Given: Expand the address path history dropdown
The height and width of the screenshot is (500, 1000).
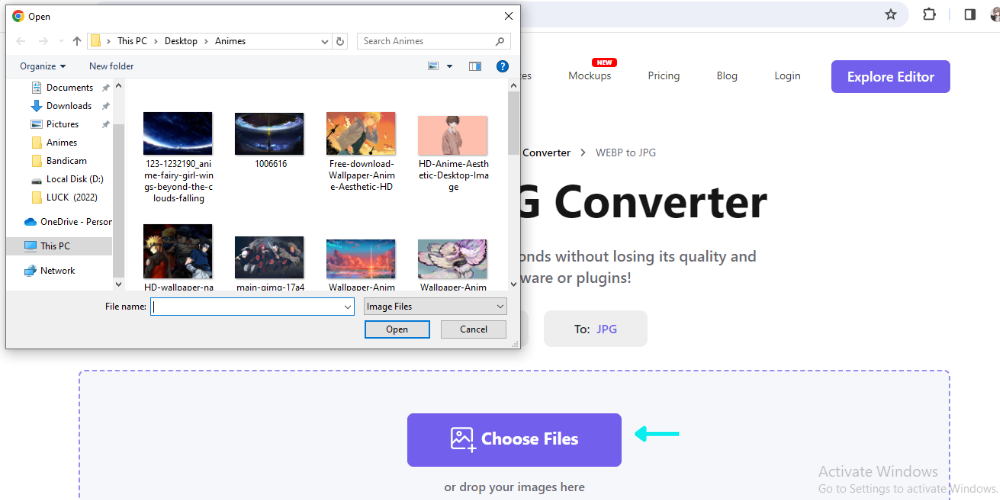Looking at the screenshot, I should [325, 41].
